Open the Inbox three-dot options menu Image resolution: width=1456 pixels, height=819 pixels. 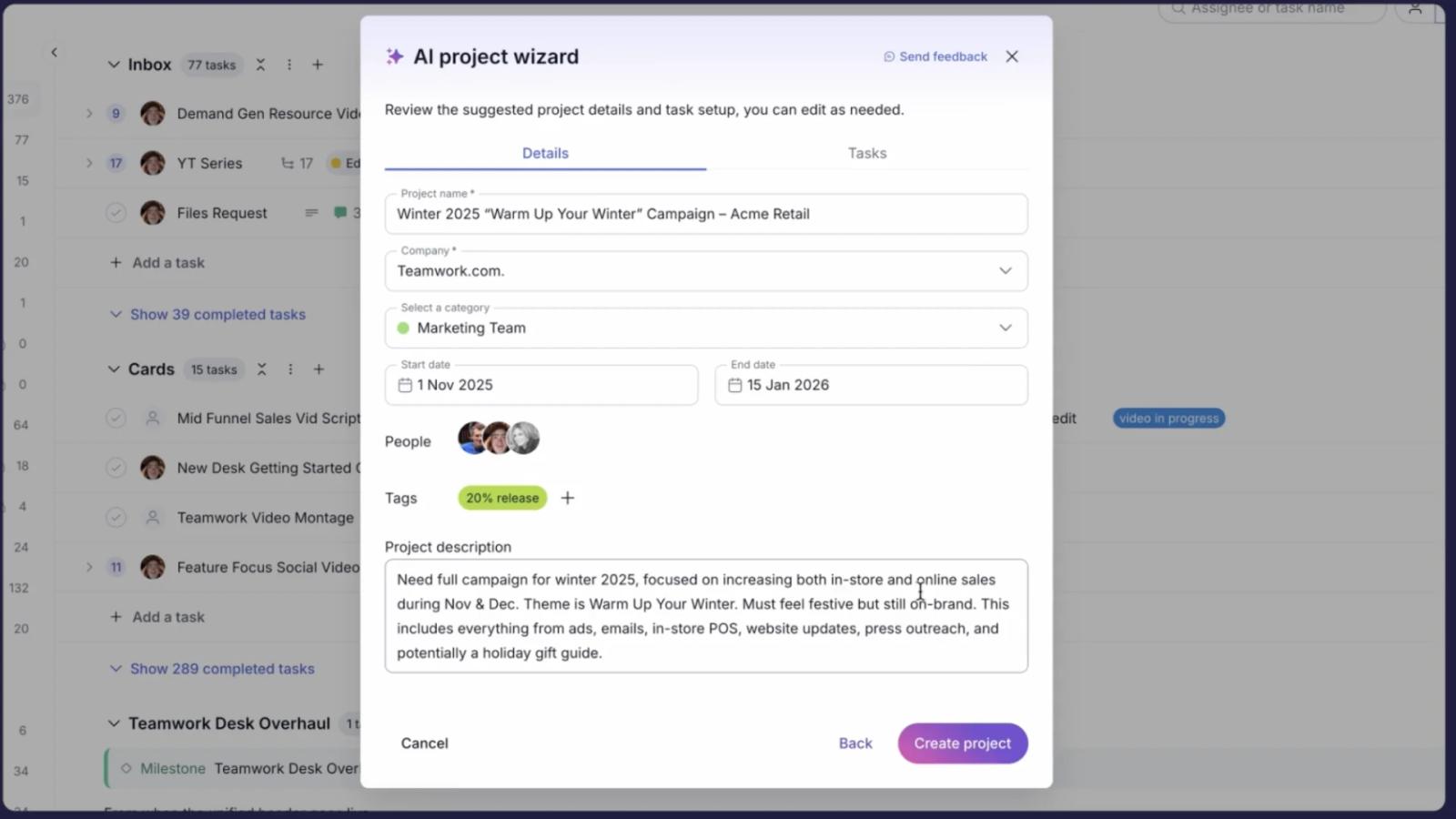tap(289, 65)
